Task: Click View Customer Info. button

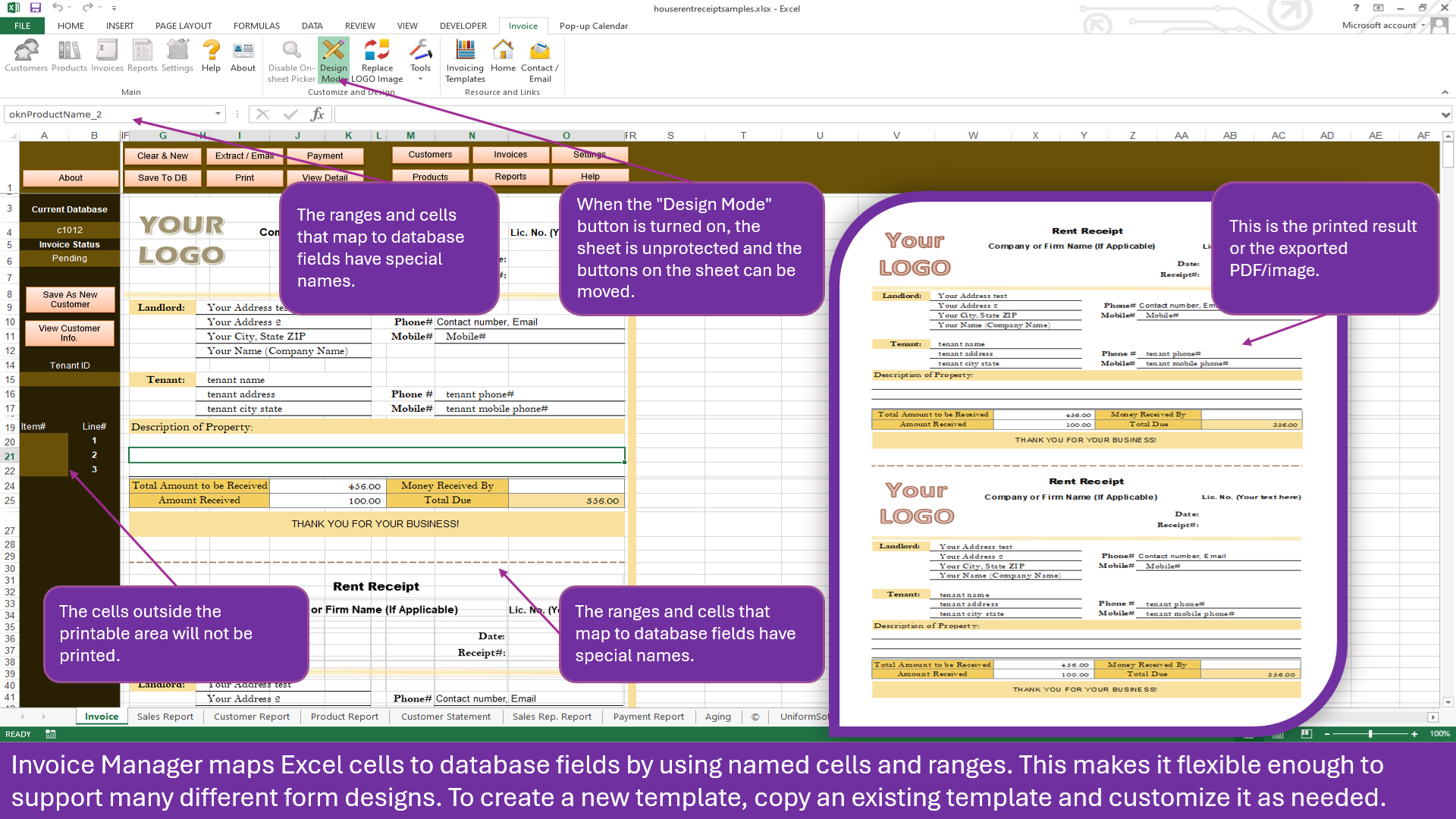Action: click(70, 333)
